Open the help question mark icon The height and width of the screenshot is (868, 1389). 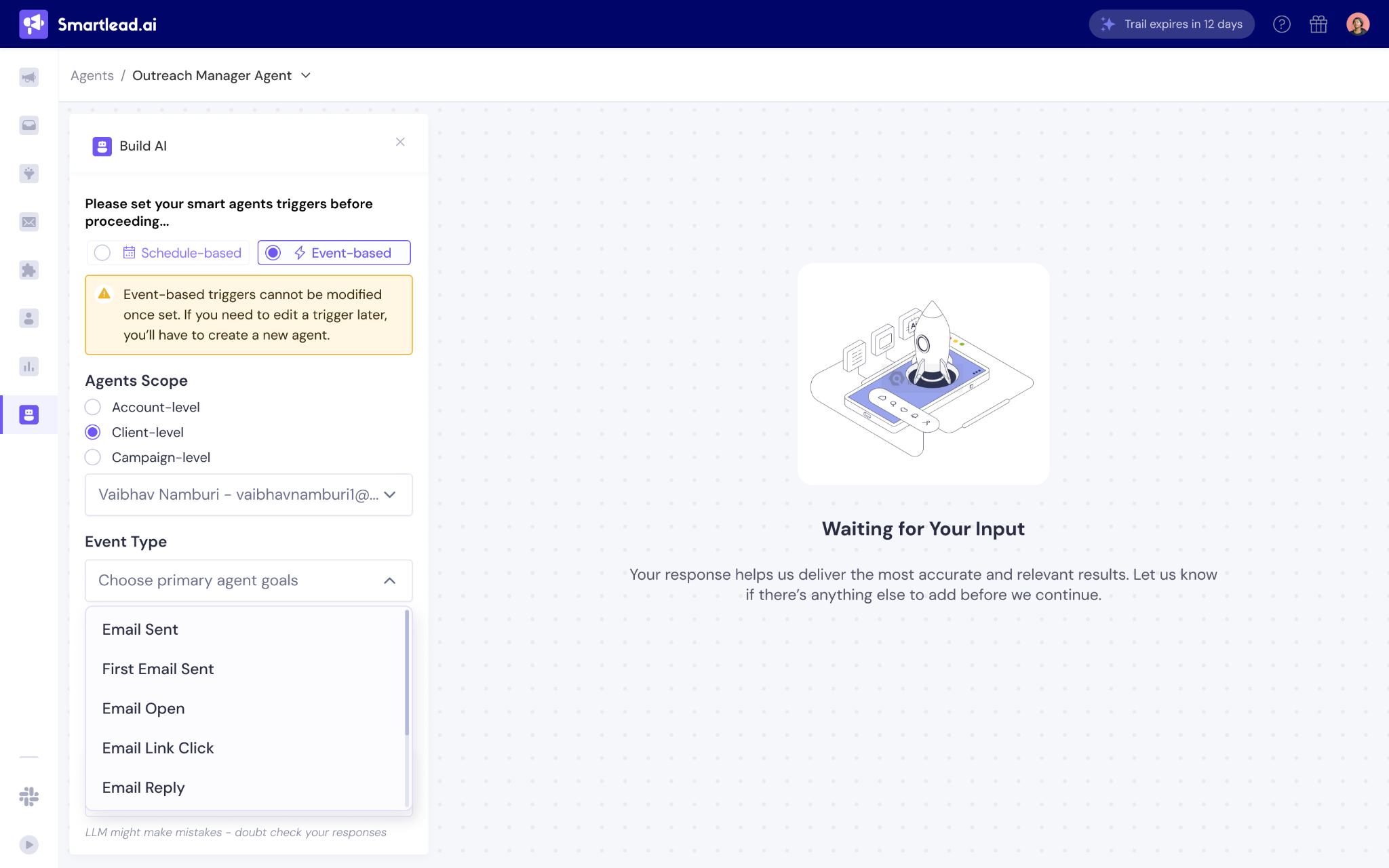pos(1281,24)
